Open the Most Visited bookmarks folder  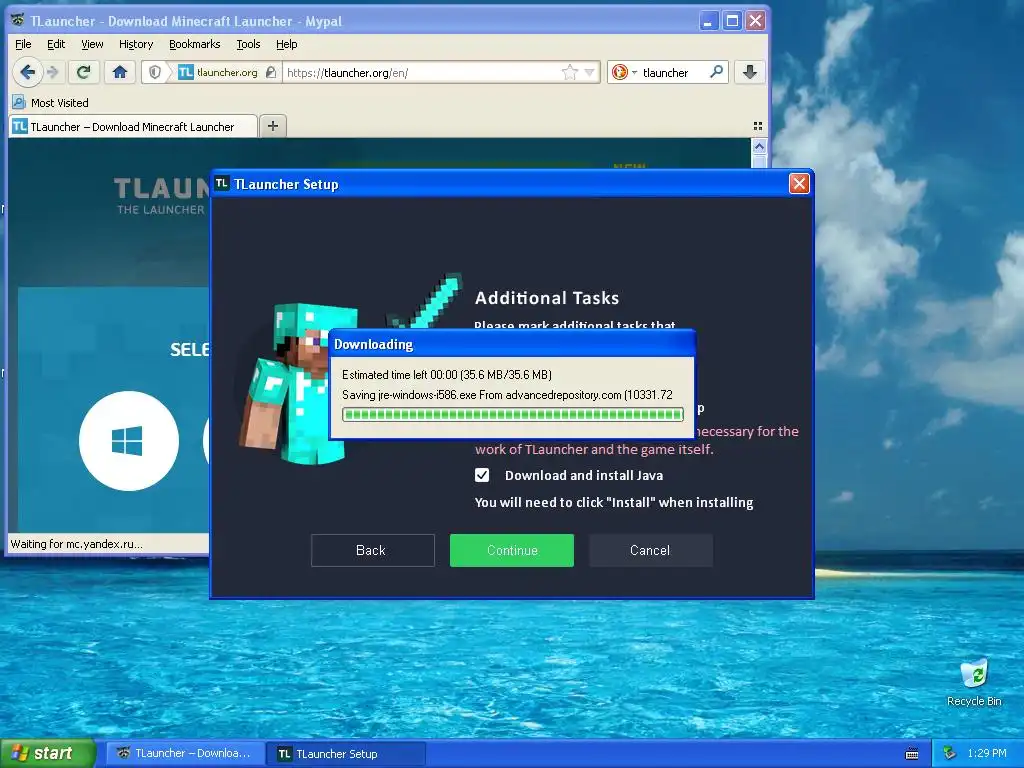(x=50, y=103)
